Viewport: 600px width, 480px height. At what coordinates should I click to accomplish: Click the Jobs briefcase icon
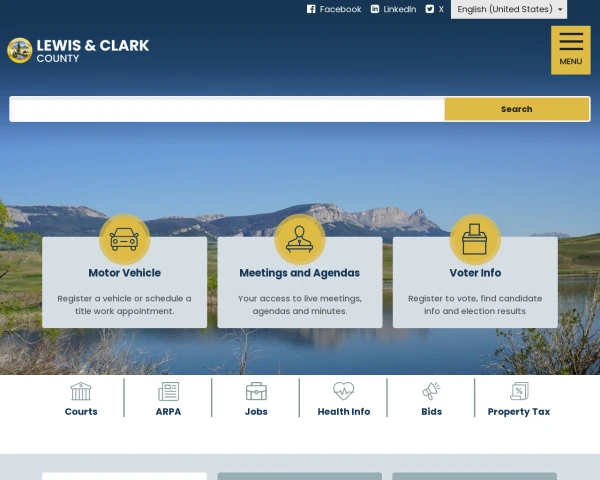256,391
